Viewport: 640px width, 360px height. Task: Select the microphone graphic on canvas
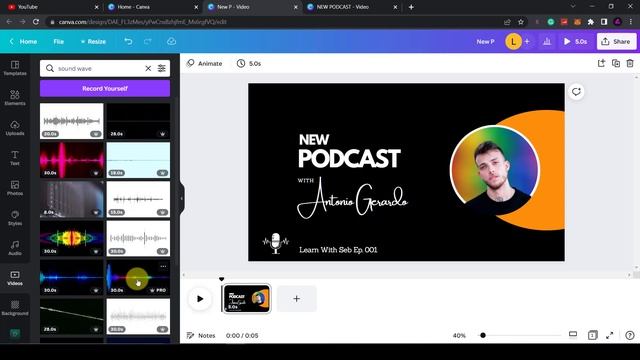pyautogui.click(x=276, y=243)
